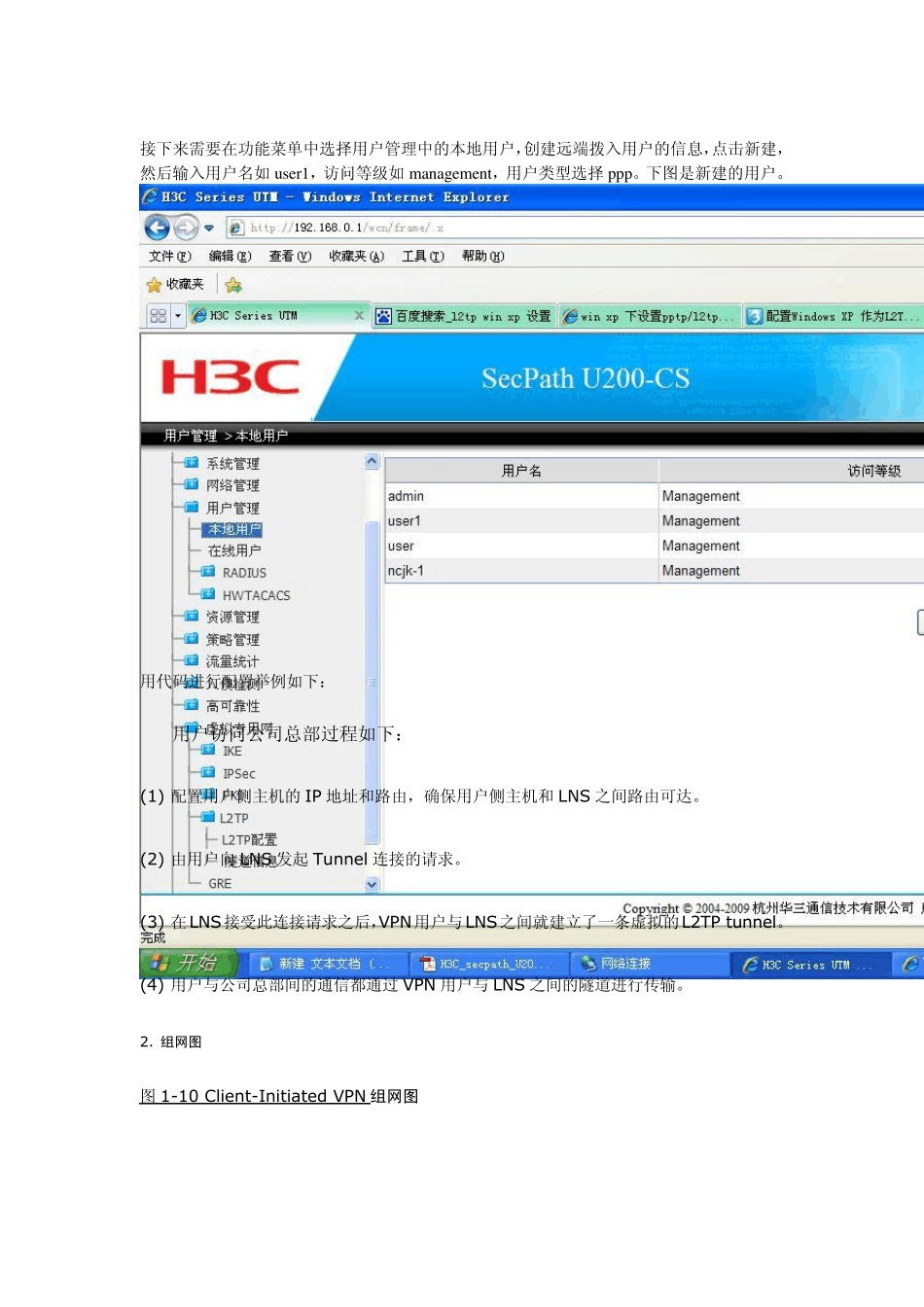Click Management level for ncjk-1
The height and width of the screenshot is (1307, 924).
tap(701, 571)
